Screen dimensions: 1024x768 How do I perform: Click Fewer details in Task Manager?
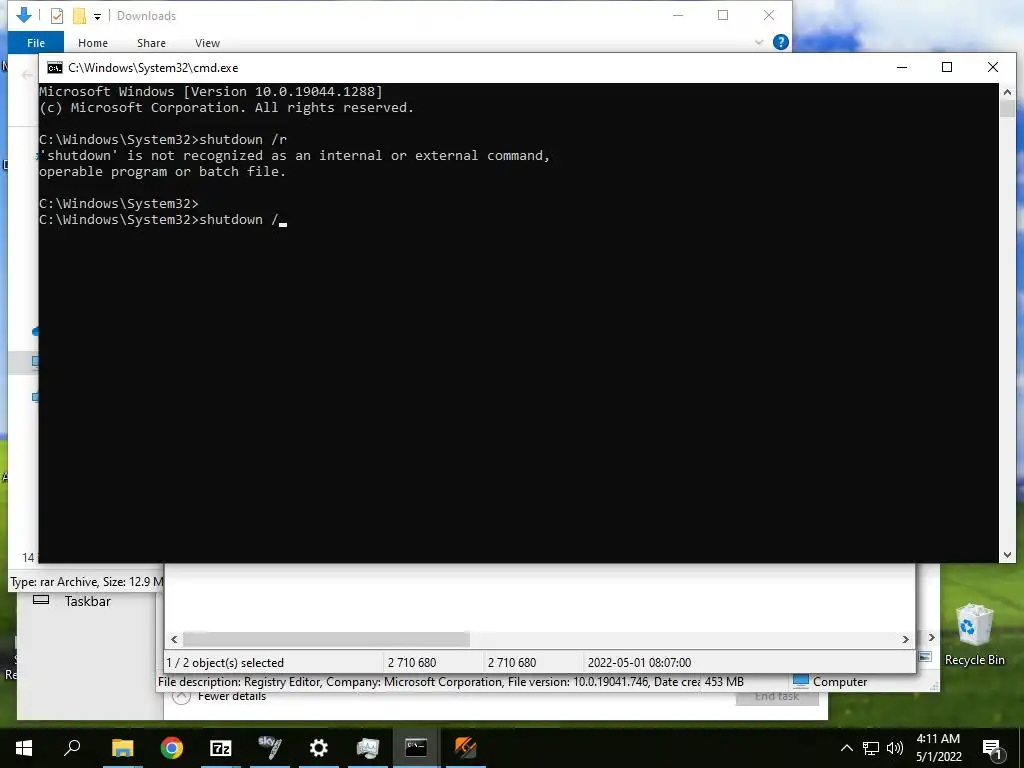[x=232, y=696]
